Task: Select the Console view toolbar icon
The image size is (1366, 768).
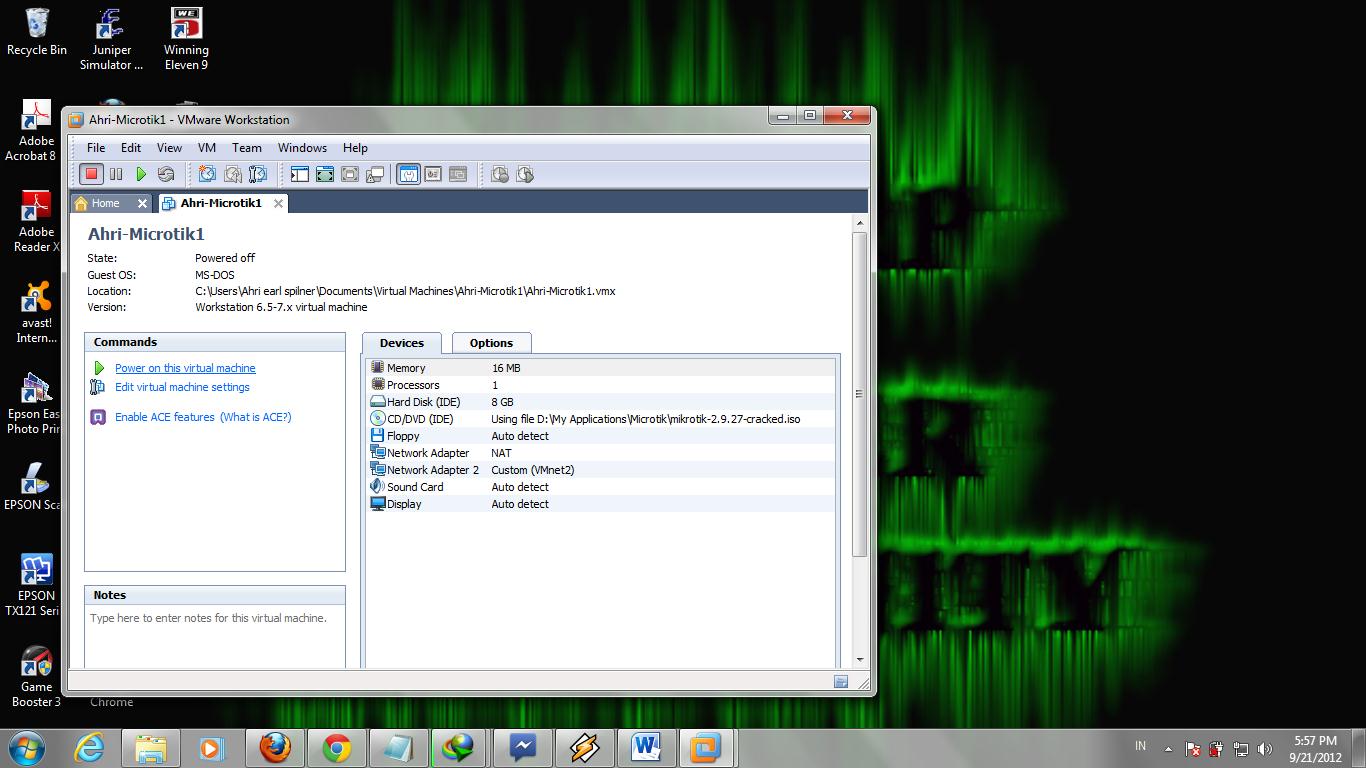Action: 458,174
